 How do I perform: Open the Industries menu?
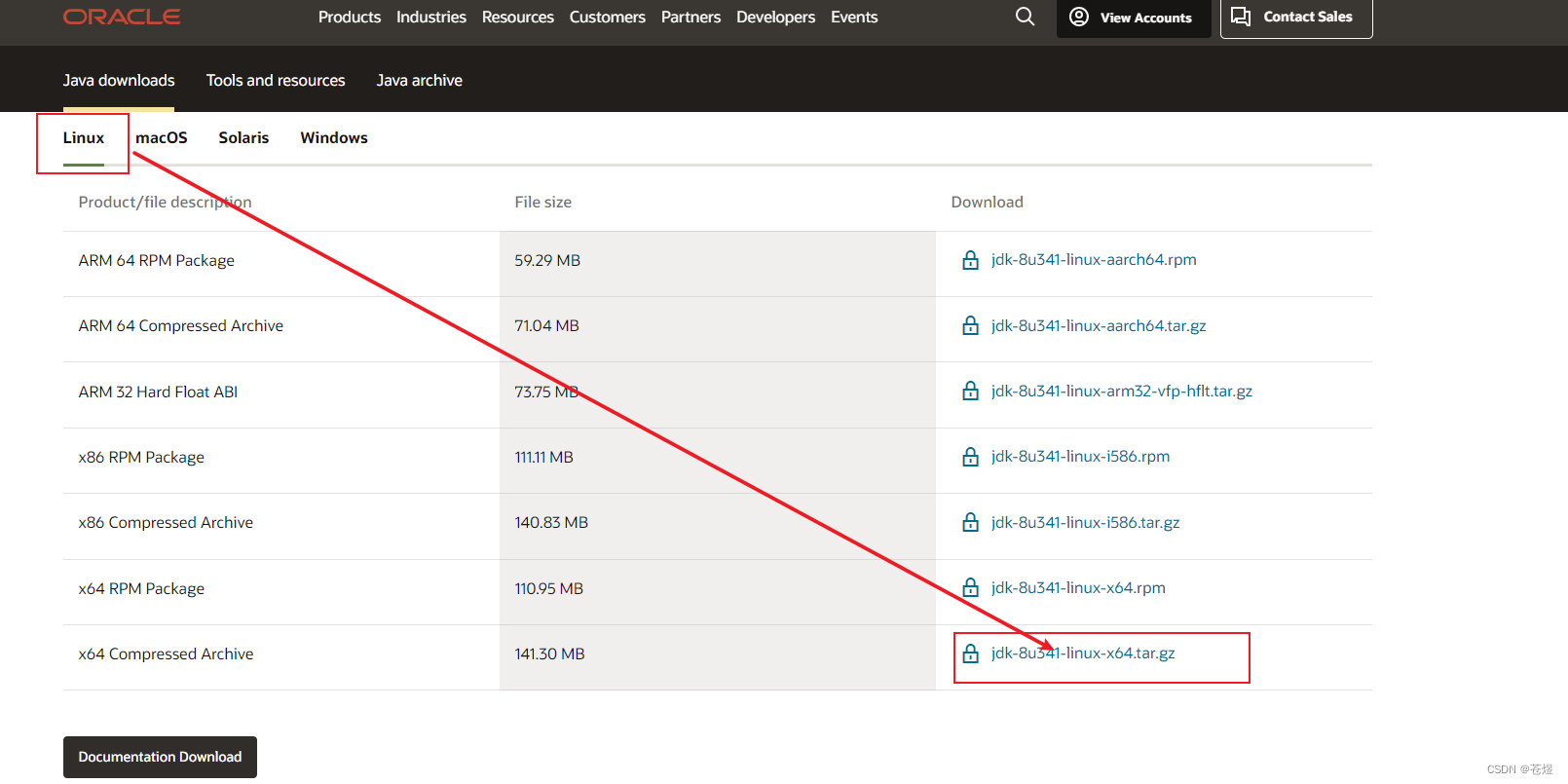pyautogui.click(x=431, y=17)
